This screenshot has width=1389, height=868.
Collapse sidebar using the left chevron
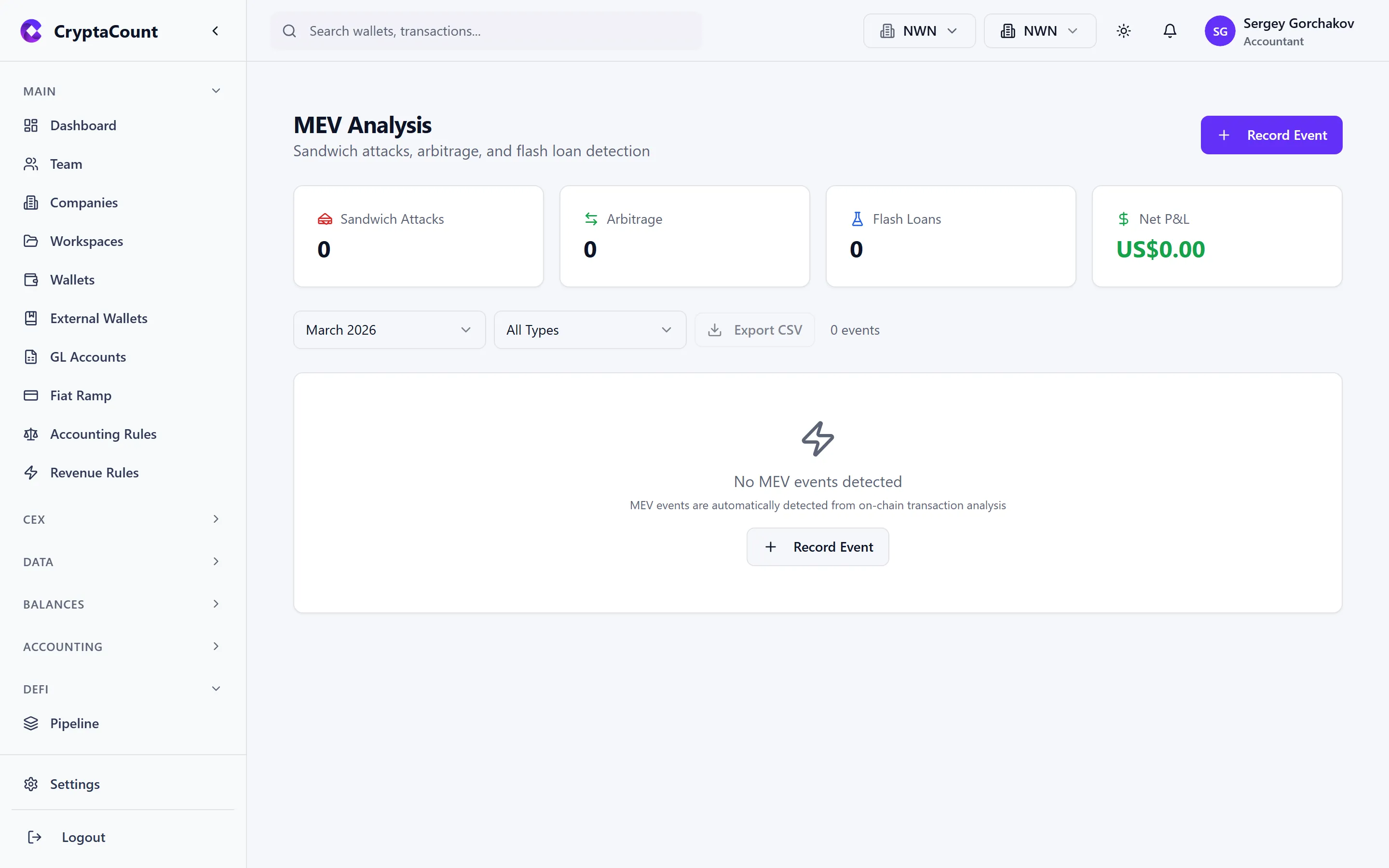[215, 31]
